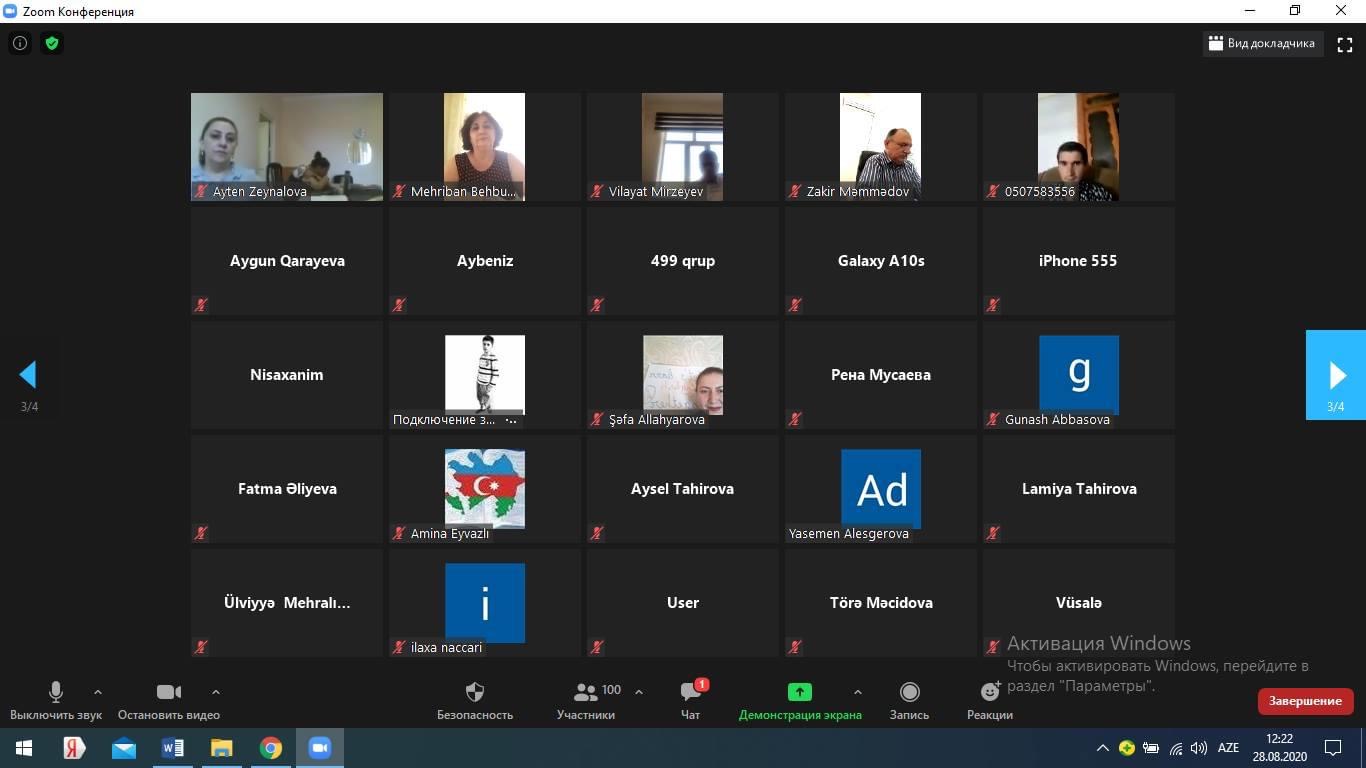
Task: Open clock showing 12:22
Action: coord(1280,748)
